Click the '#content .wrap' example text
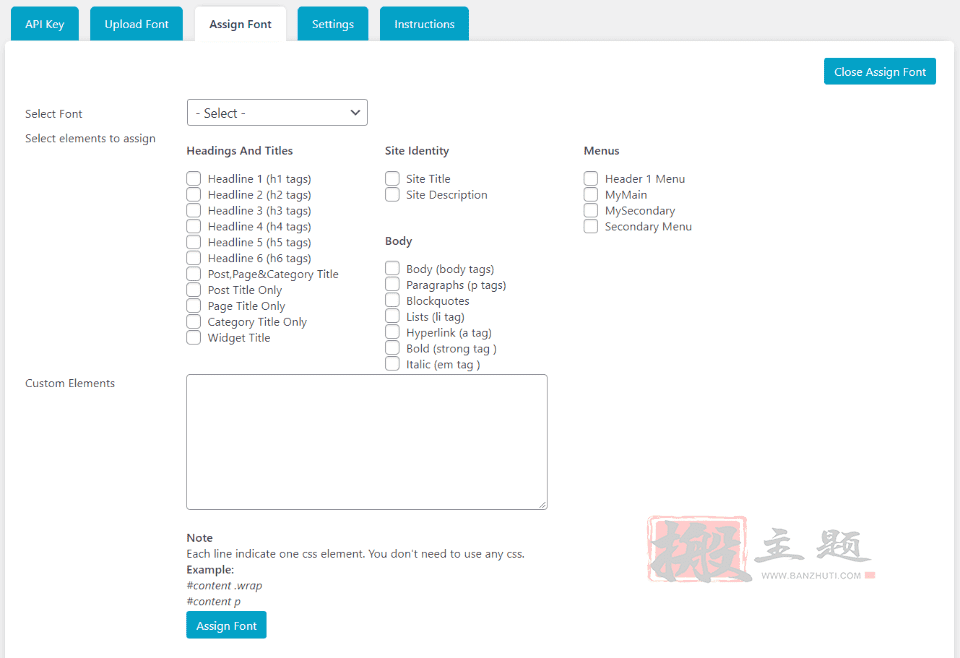Viewport: 960px width, 658px height. [x=224, y=586]
